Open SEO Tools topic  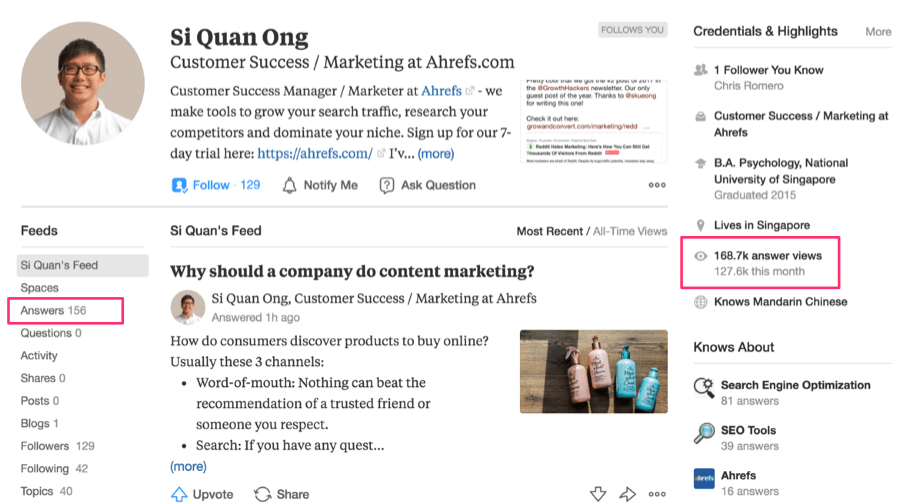[x=748, y=431]
